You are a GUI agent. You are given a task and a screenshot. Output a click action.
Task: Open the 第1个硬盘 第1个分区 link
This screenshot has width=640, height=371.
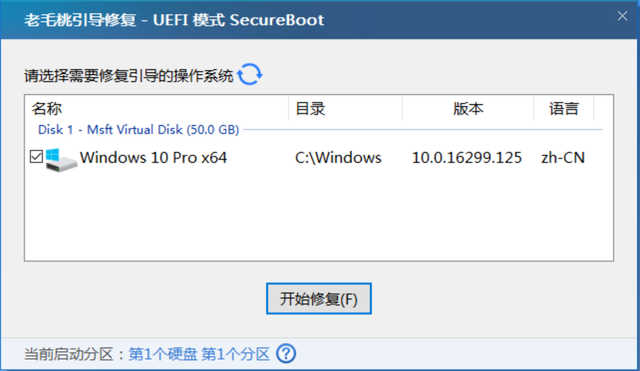[199, 354]
